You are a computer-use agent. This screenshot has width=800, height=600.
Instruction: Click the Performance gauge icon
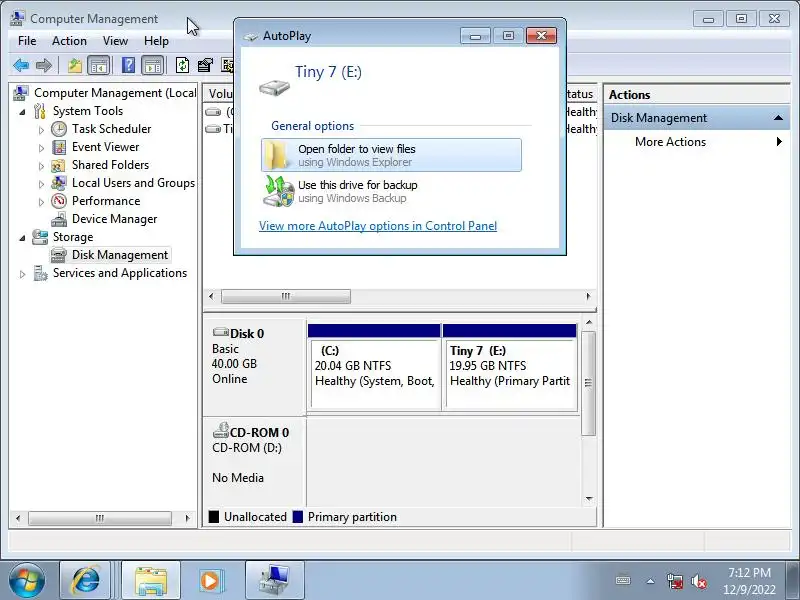59,201
